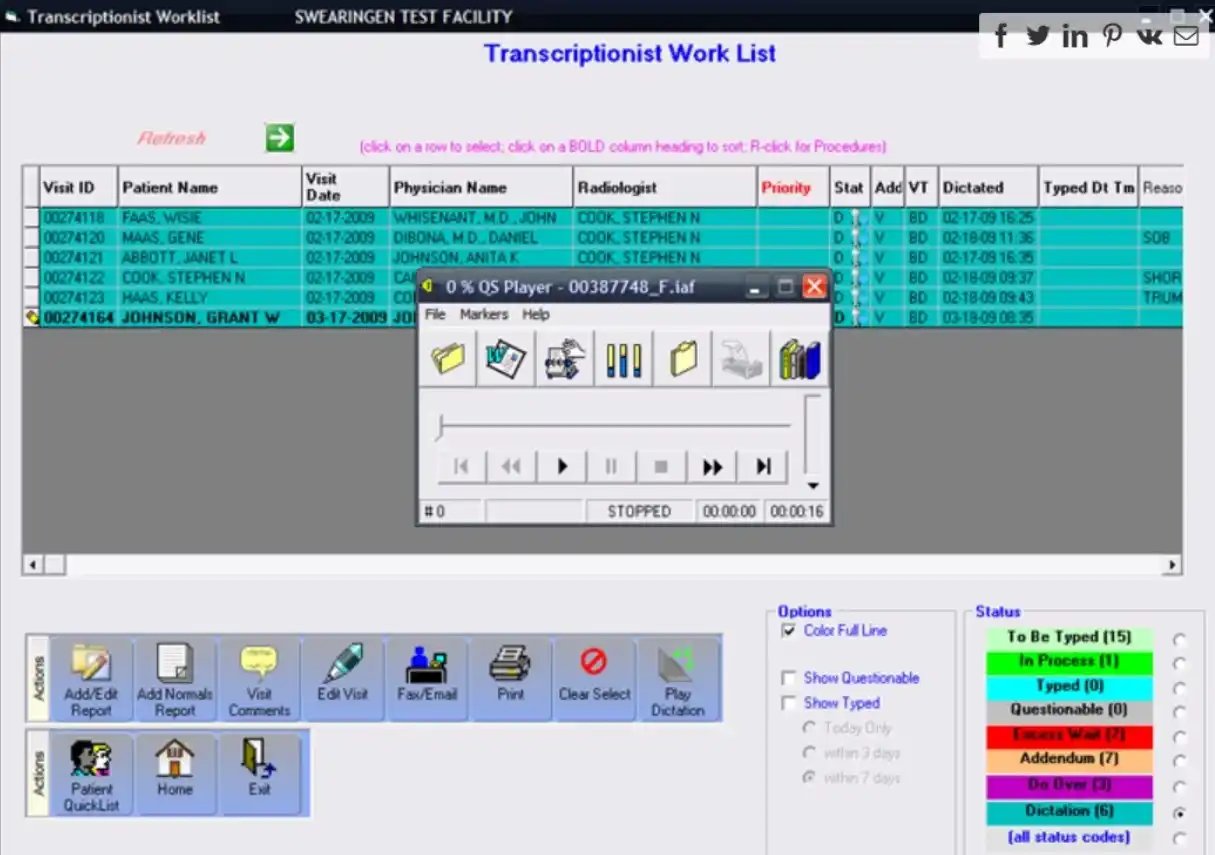Enable the Show Questionable checkbox
This screenshot has height=855, width=1215.
tap(789, 677)
